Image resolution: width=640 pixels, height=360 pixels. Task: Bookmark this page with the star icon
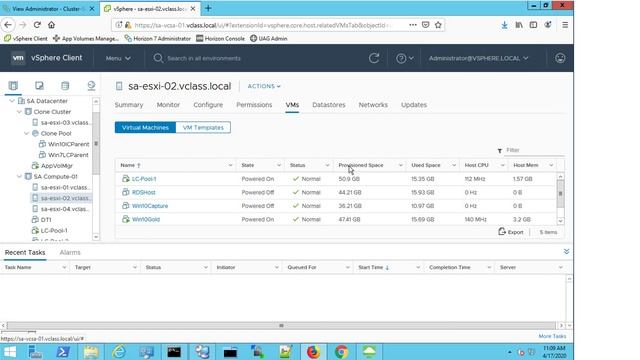click(x=438, y=25)
